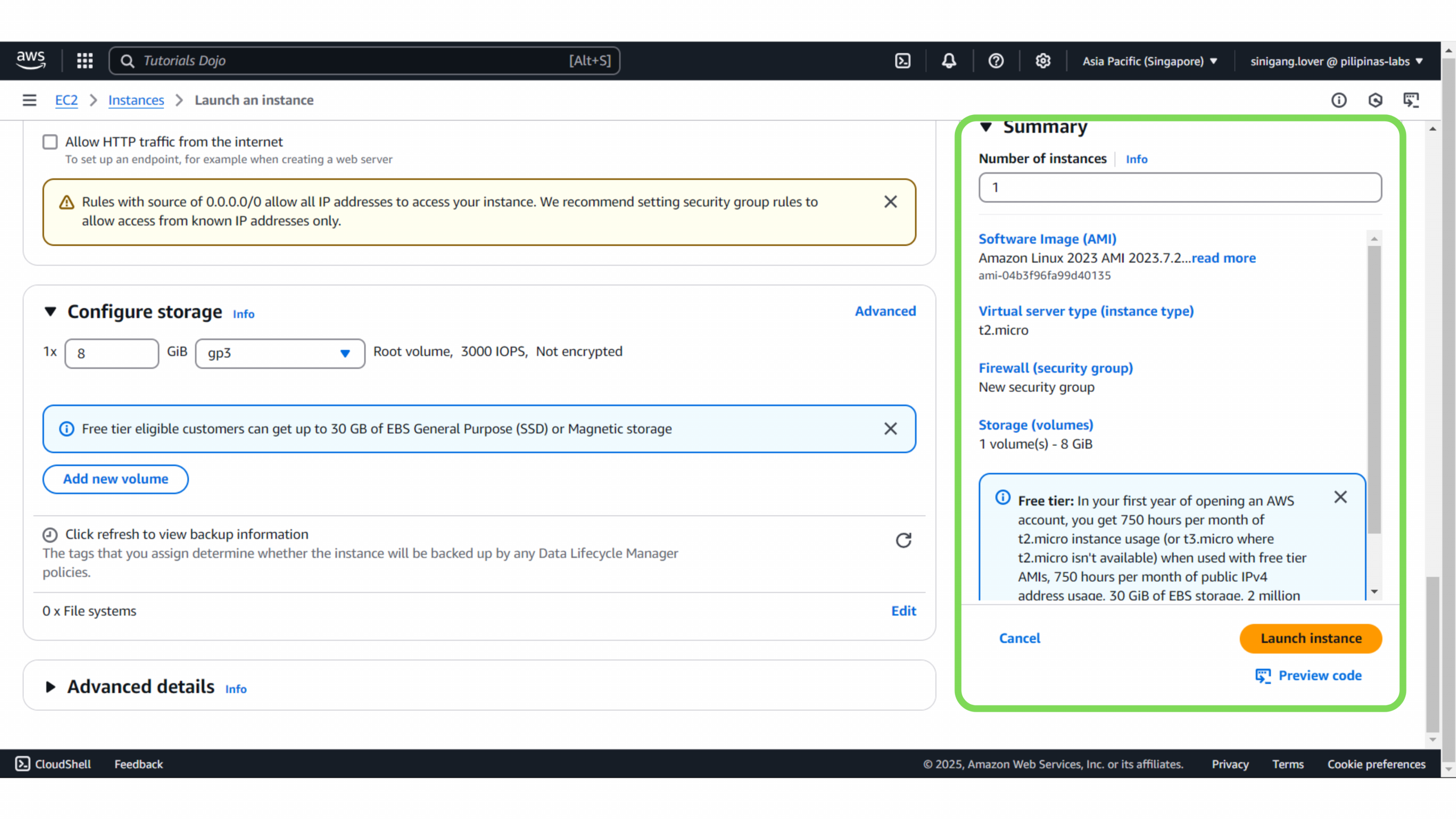Click the Number of instances input field
Image resolution: width=1456 pixels, height=819 pixels.
click(x=1180, y=188)
